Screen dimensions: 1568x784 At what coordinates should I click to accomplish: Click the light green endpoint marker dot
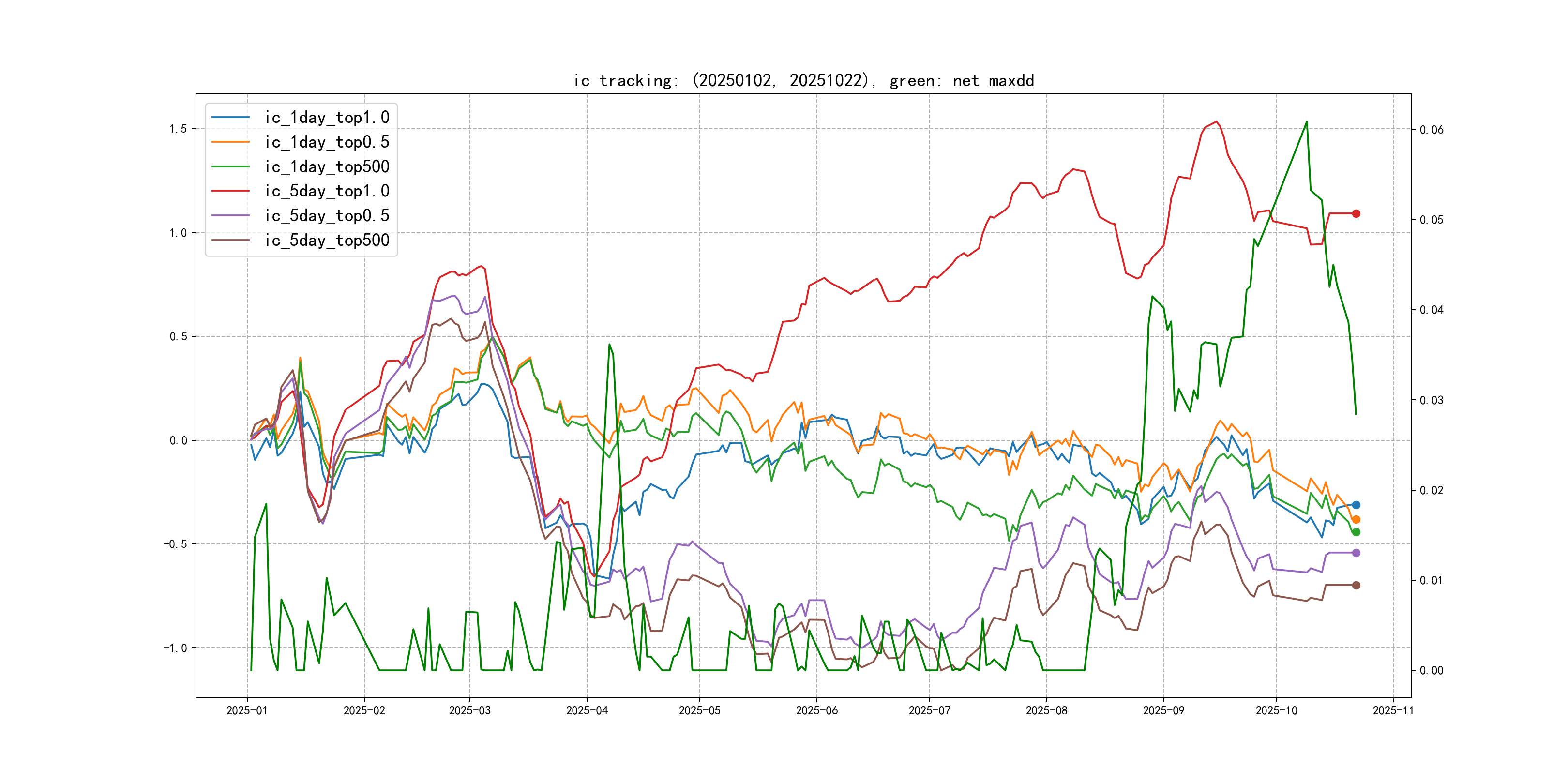pyautogui.click(x=1356, y=532)
